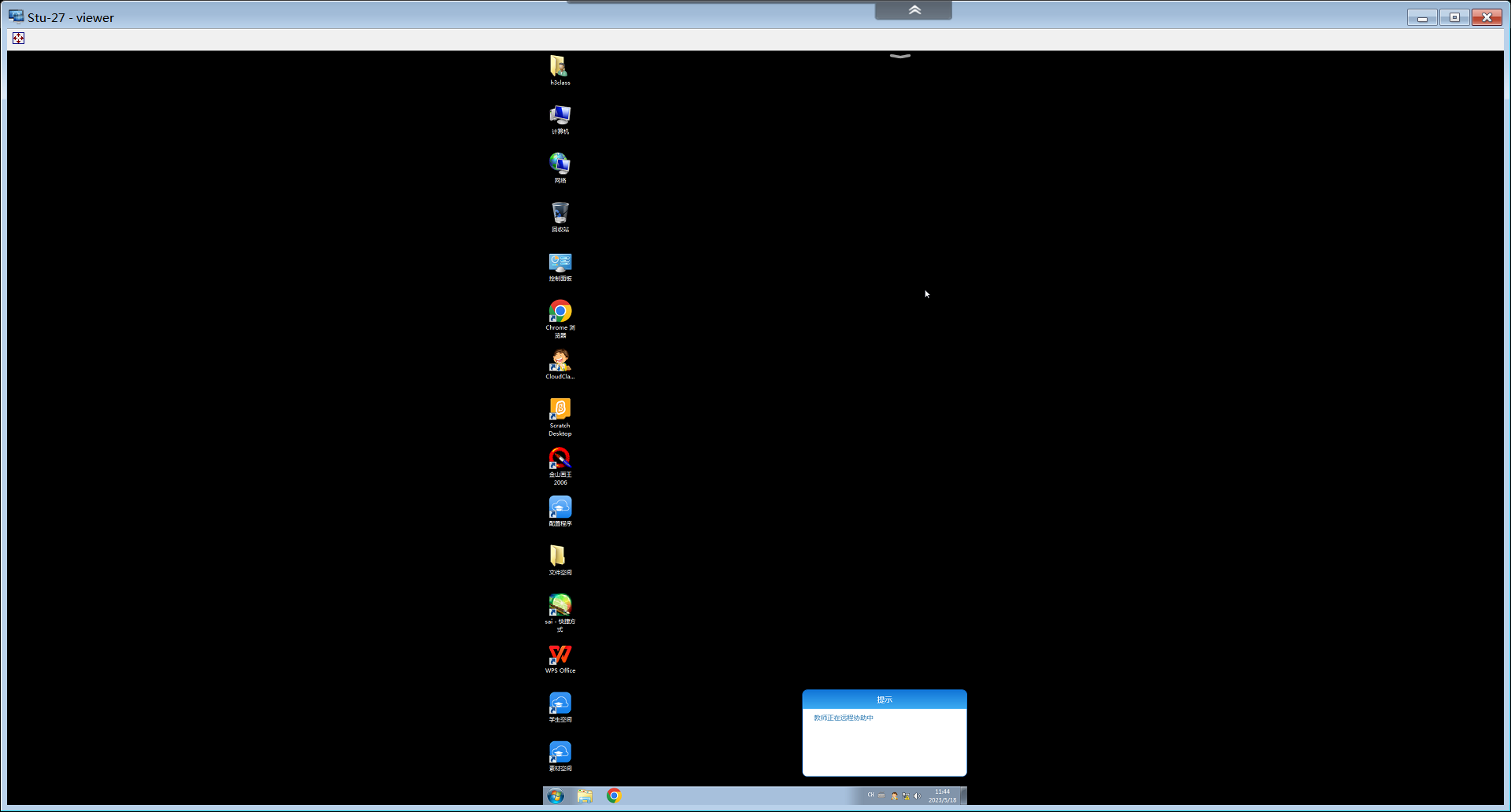Select the CloudCla... desktop shortcut
The height and width of the screenshot is (812, 1511).
pyautogui.click(x=560, y=365)
